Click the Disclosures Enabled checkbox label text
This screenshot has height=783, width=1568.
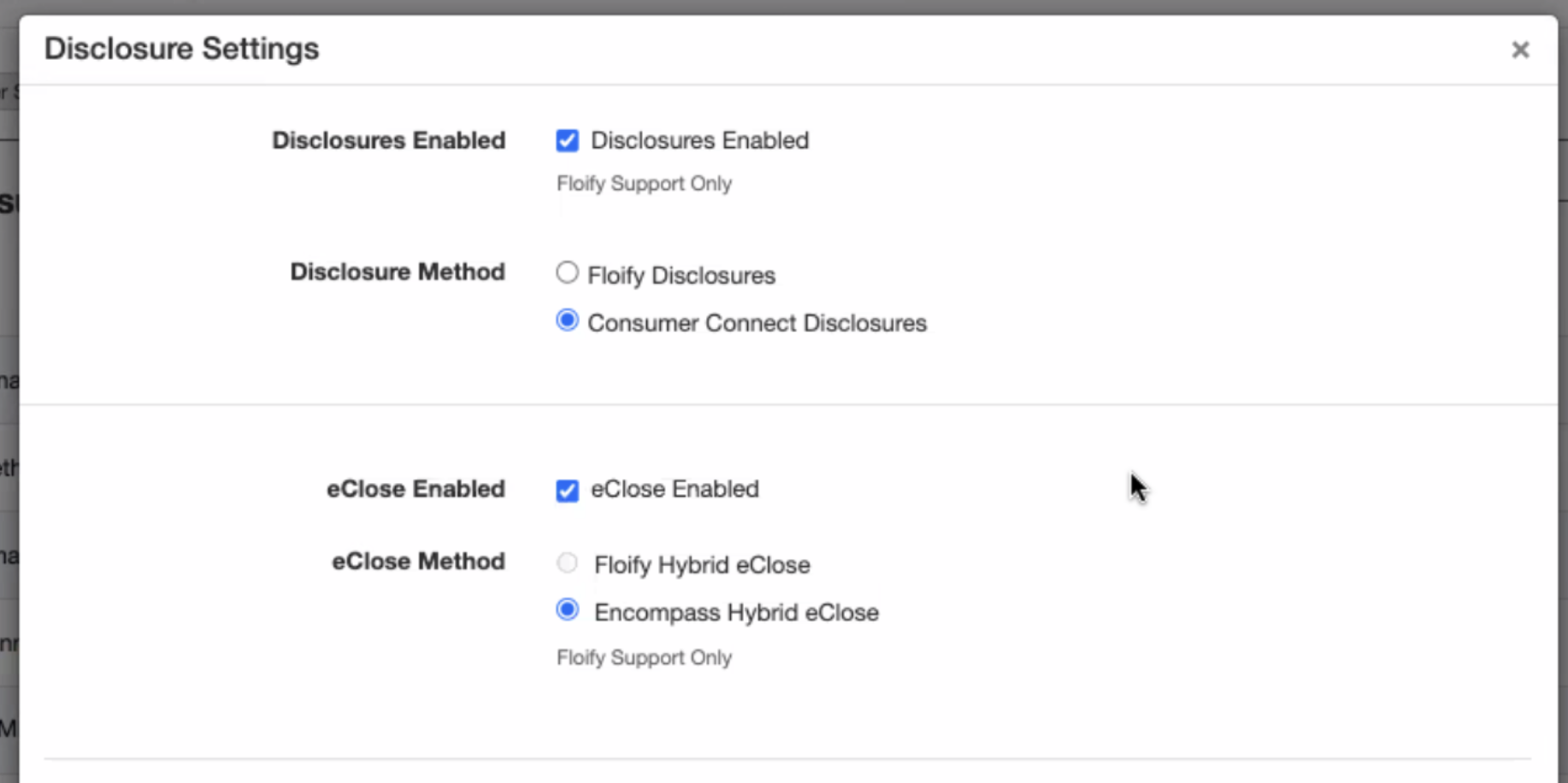(x=699, y=140)
